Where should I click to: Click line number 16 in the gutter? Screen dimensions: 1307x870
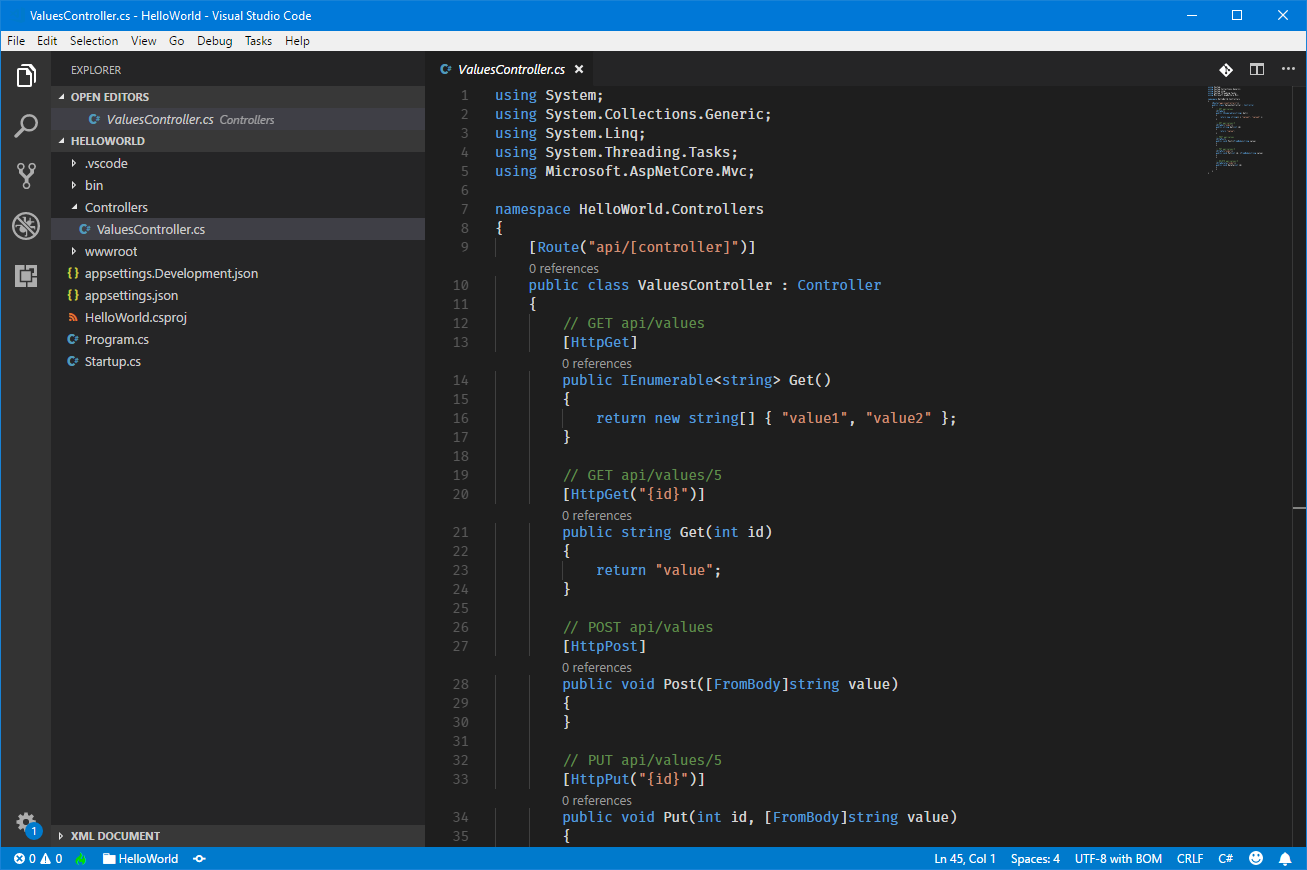pos(460,418)
